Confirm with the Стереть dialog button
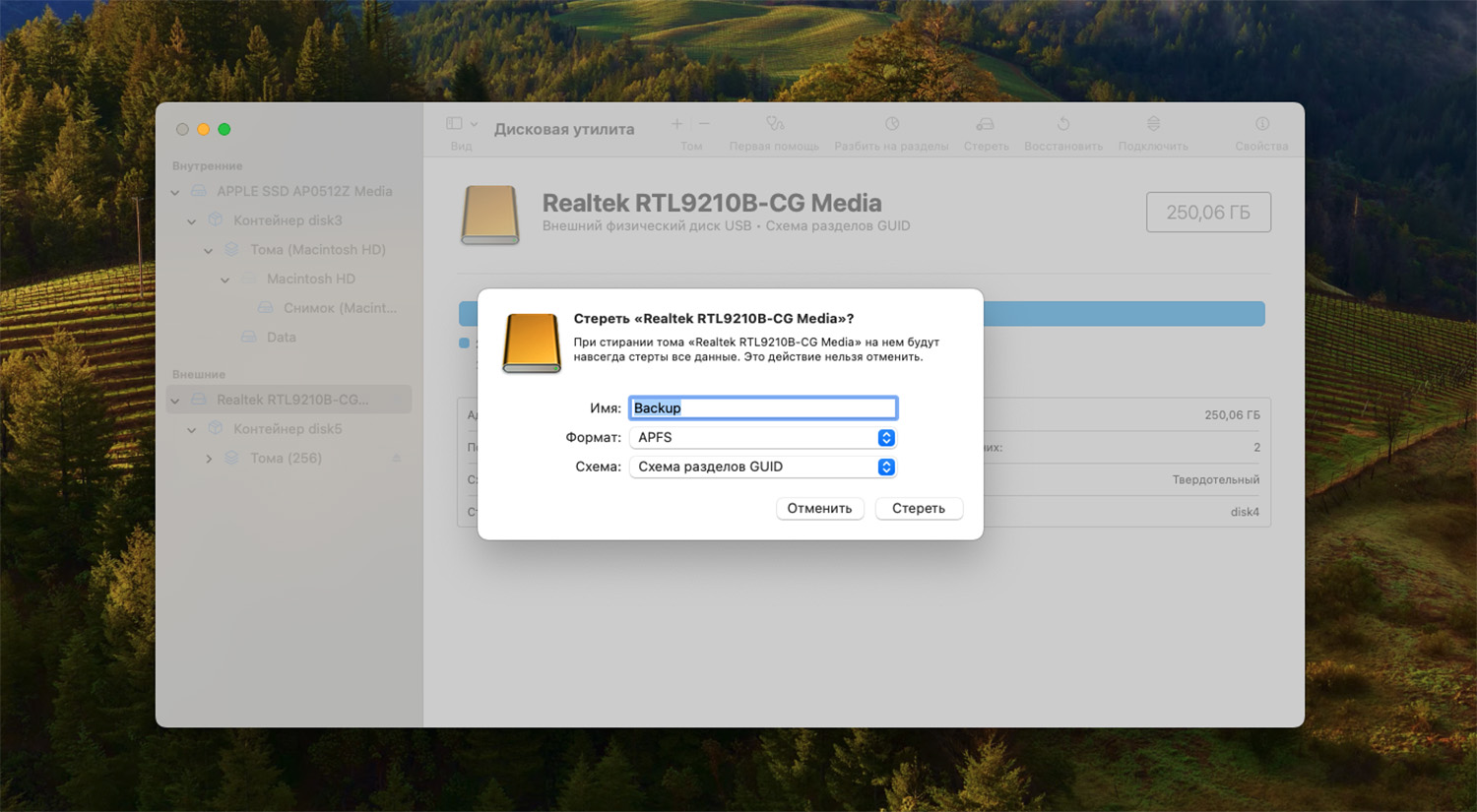Viewport: 1477px width, 812px height. point(919,509)
